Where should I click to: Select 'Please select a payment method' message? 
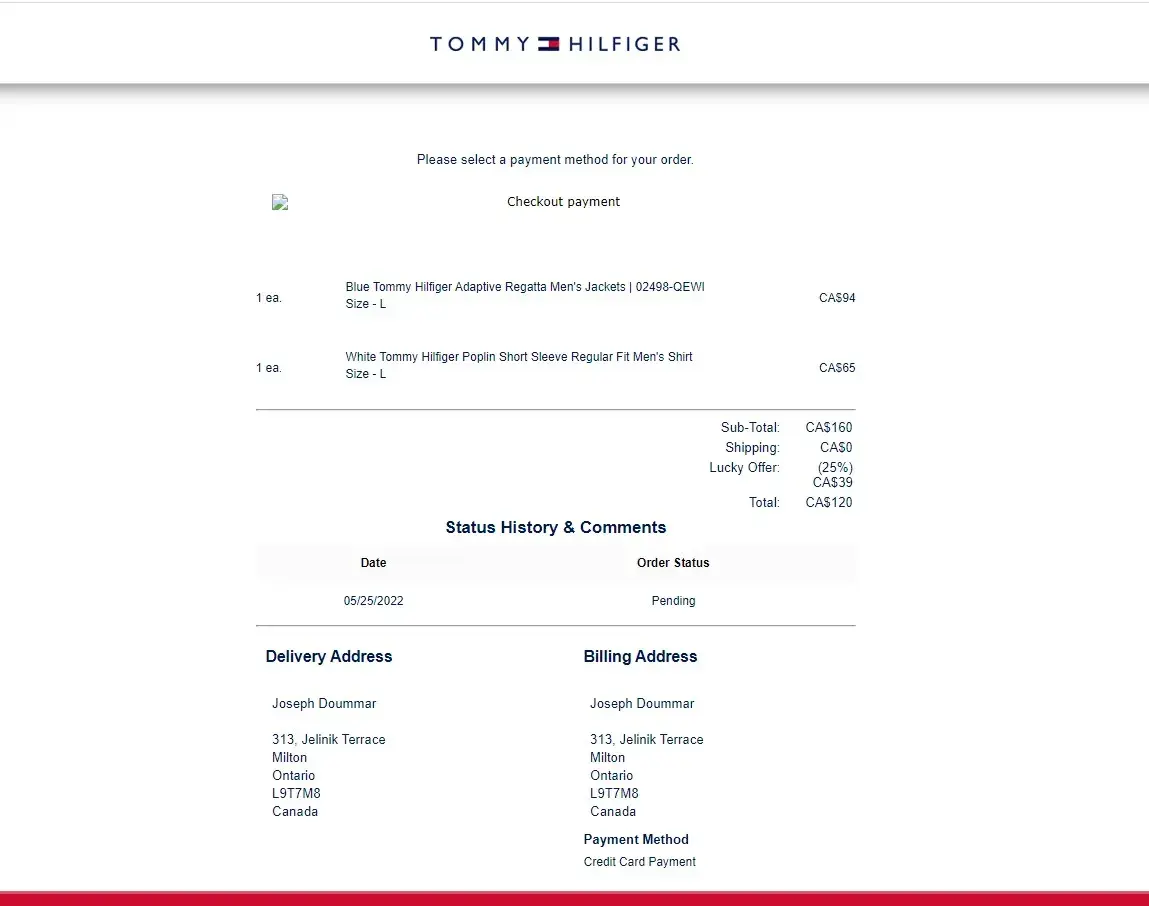click(555, 159)
